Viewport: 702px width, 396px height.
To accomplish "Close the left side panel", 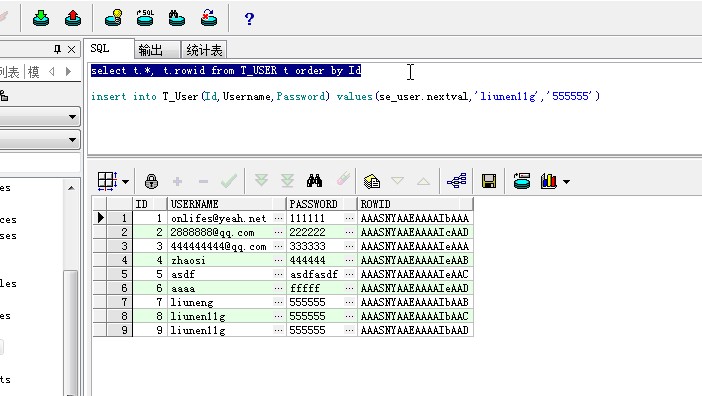I will tap(72, 49).
